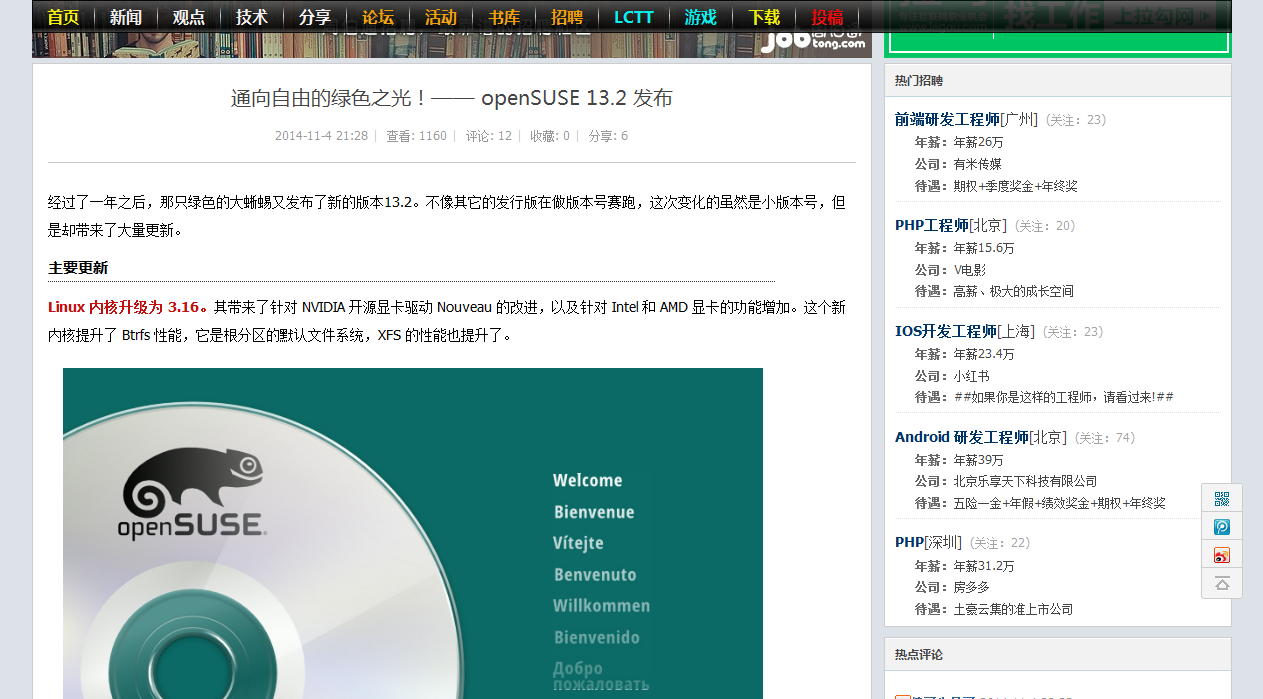Click company name 小红书
1263x699 pixels.
(x=972, y=376)
